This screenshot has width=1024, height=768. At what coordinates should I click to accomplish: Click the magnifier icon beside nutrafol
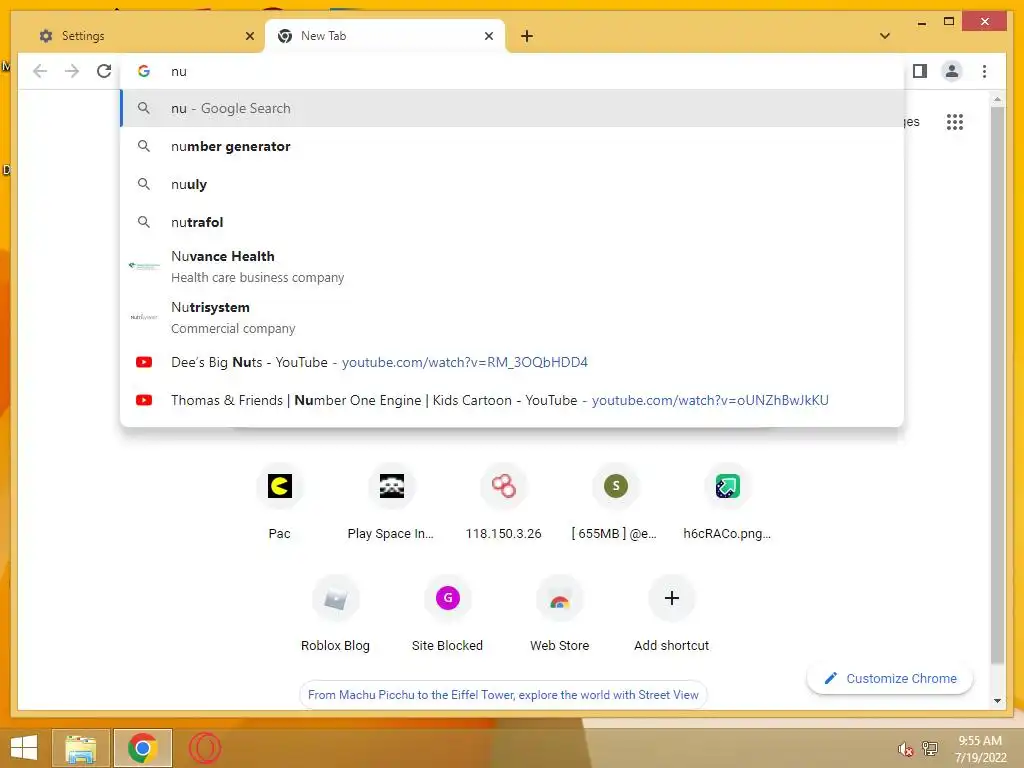click(144, 222)
